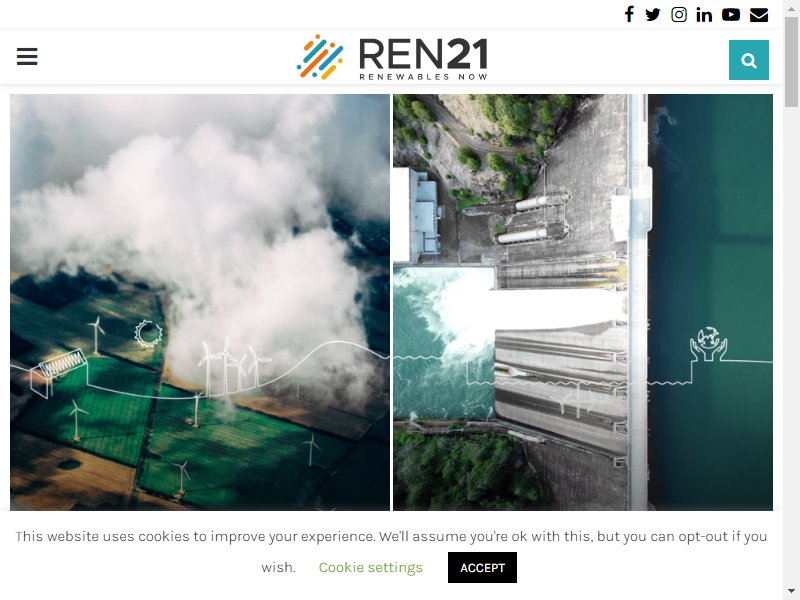
Task: Click the sun outline drawing
Action: 148,334
